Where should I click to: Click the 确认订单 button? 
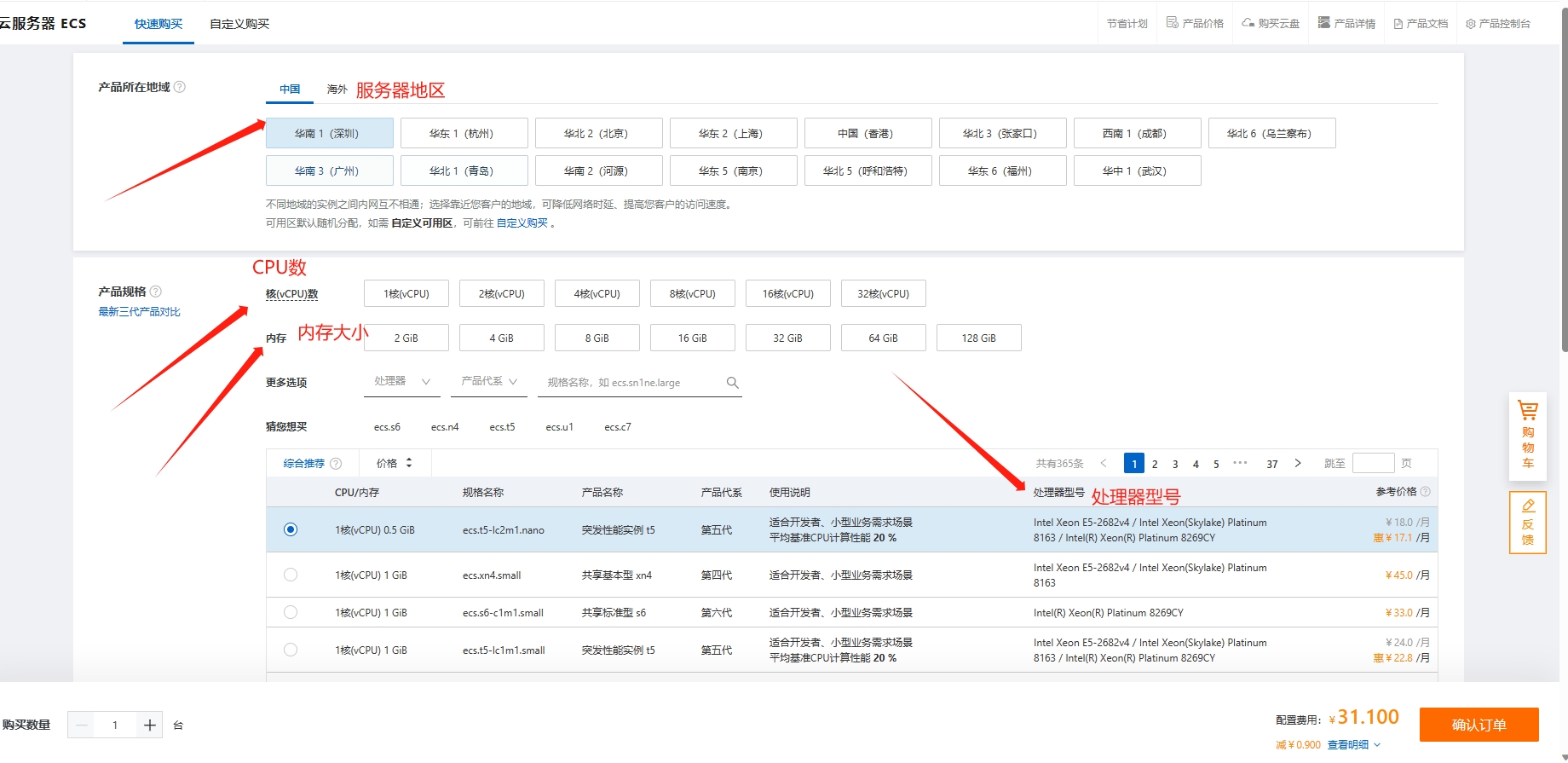coord(1479,725)
